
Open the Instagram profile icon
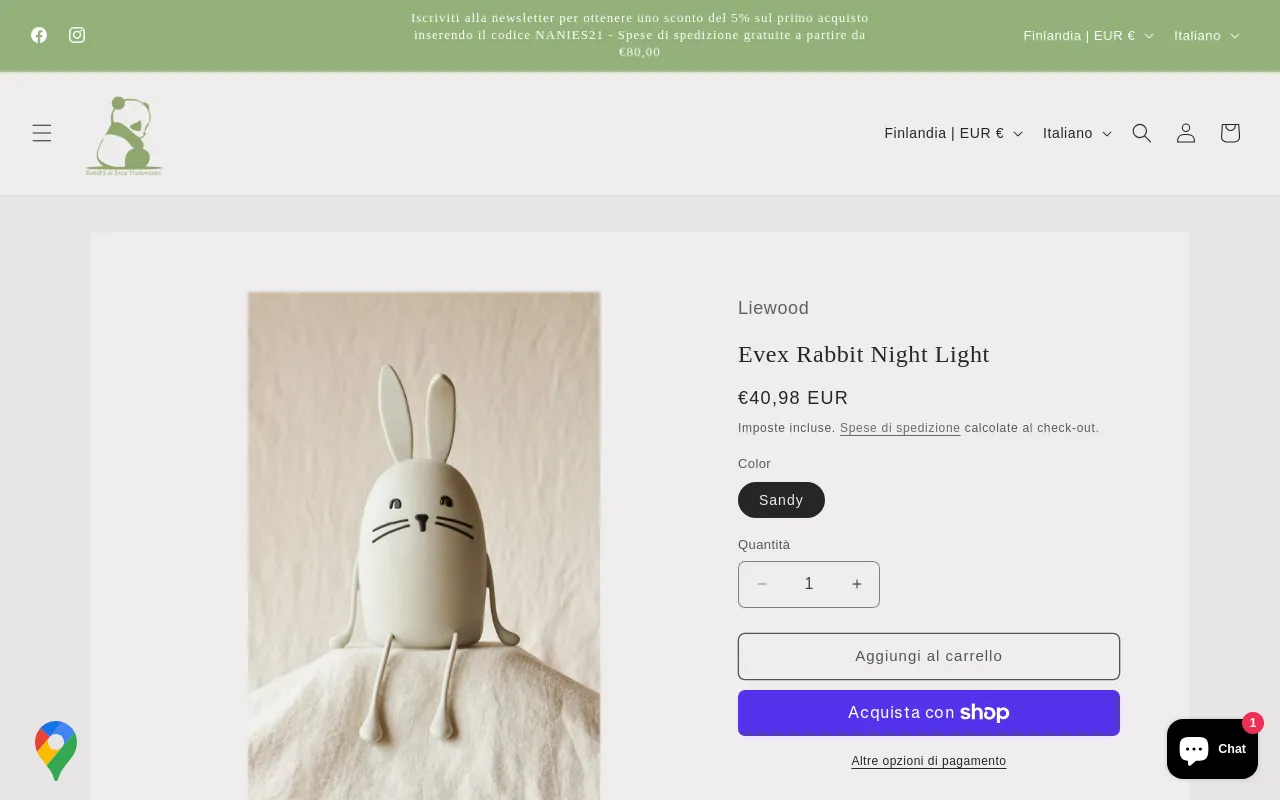(x=77, y=35)
